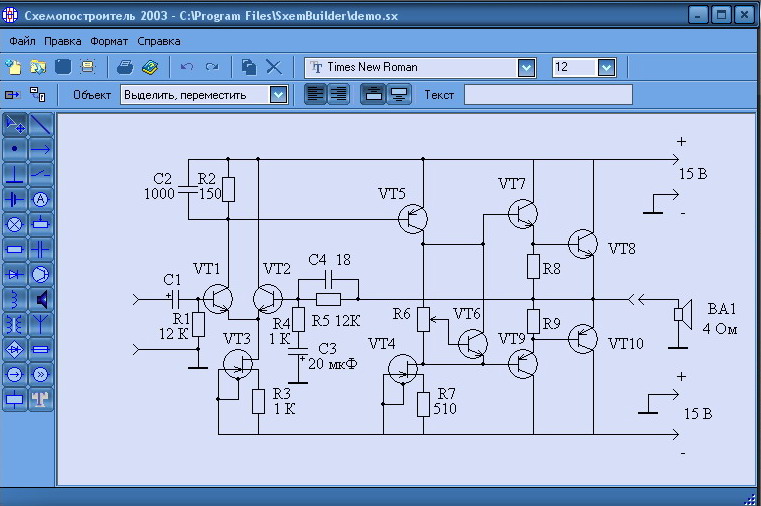
Task: Expand the Объект mode dropdown
Action: coord(278,95)
